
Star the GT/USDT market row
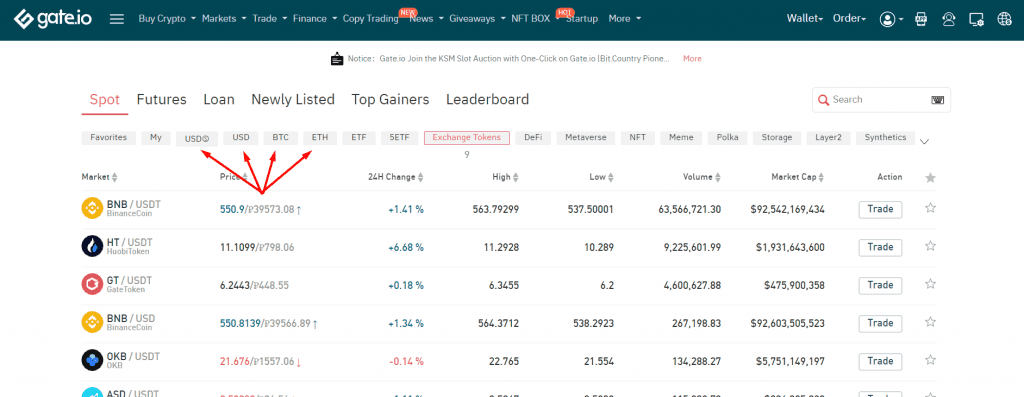click(931, 284)
